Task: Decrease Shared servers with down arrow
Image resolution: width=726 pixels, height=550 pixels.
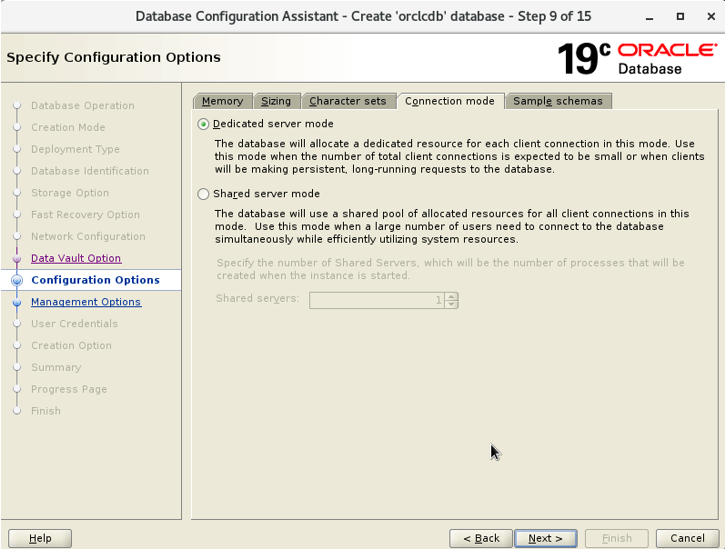Action: [x=452, y=304]
